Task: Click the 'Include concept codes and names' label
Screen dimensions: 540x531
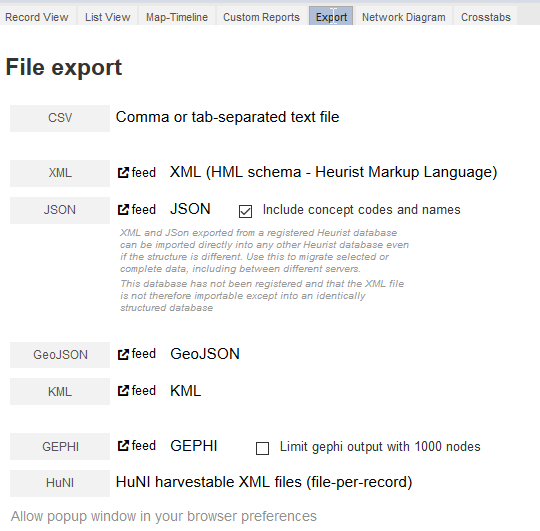Action: coord(362,210)
